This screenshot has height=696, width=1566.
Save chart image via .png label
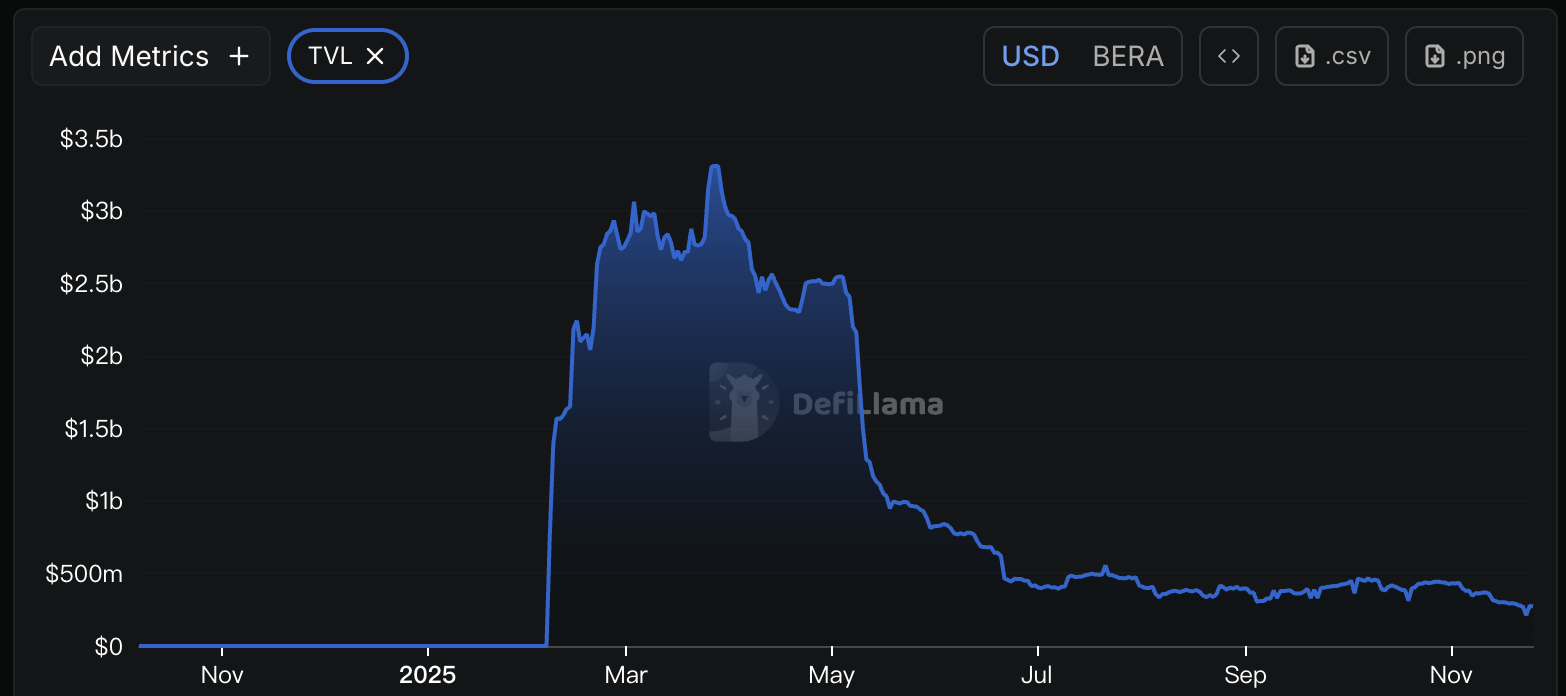coord(1480,56)
